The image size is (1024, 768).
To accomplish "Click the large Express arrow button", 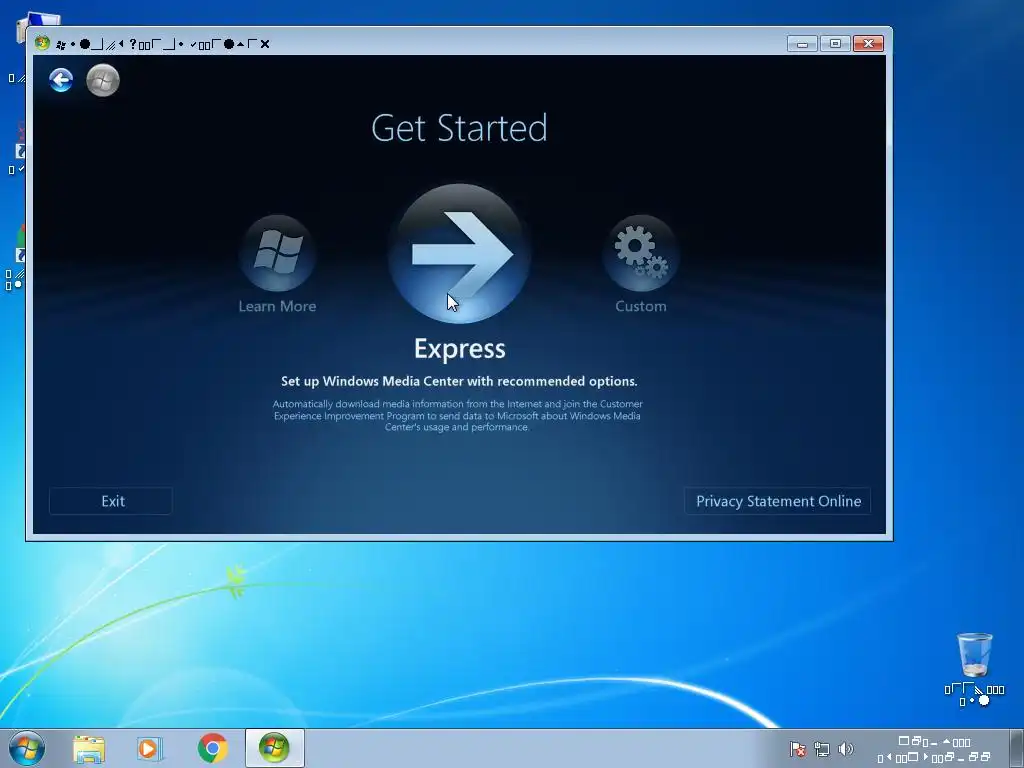I will [460, 253].
